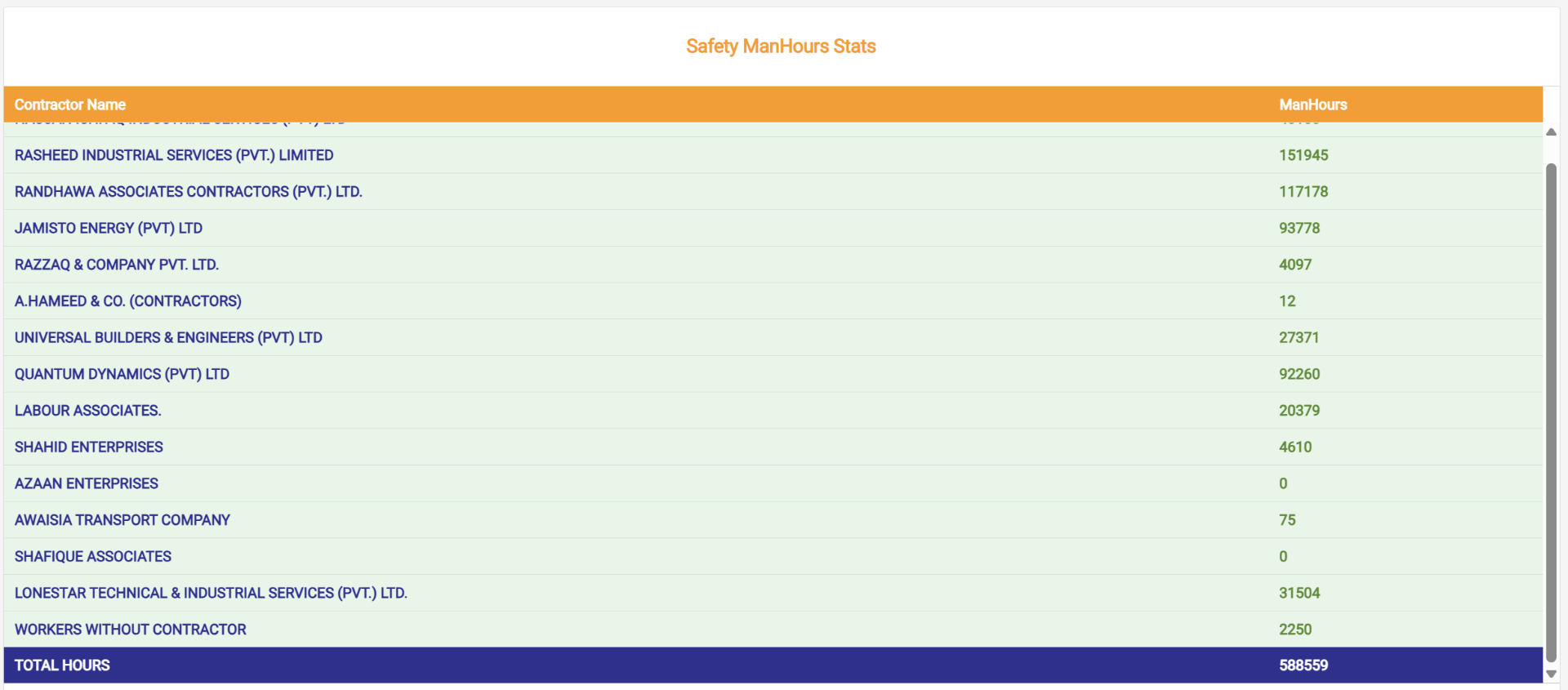
Task: Select SHAHID ENTERPRISES contractor name
Action: click(88, 447)
